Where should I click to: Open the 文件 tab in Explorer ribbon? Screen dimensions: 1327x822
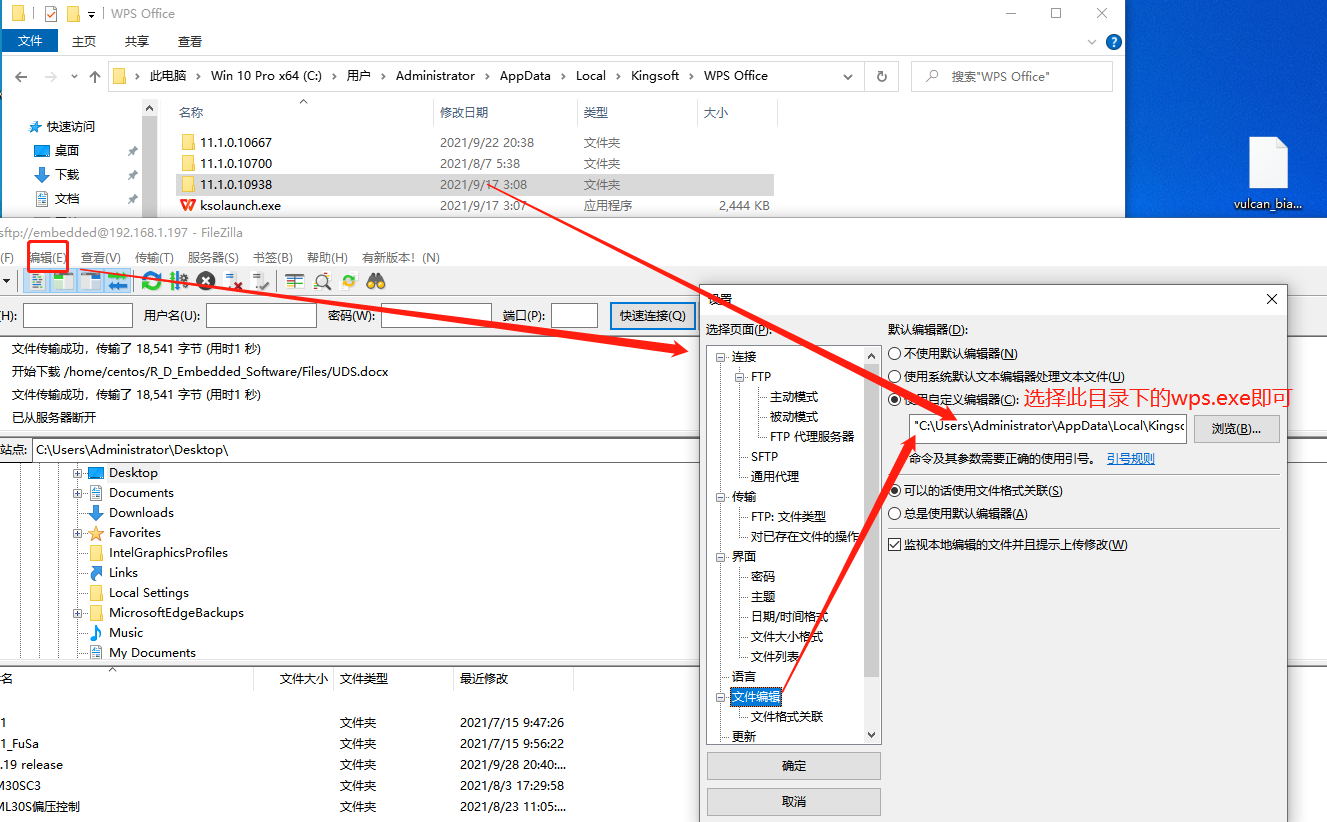(31, 41)
